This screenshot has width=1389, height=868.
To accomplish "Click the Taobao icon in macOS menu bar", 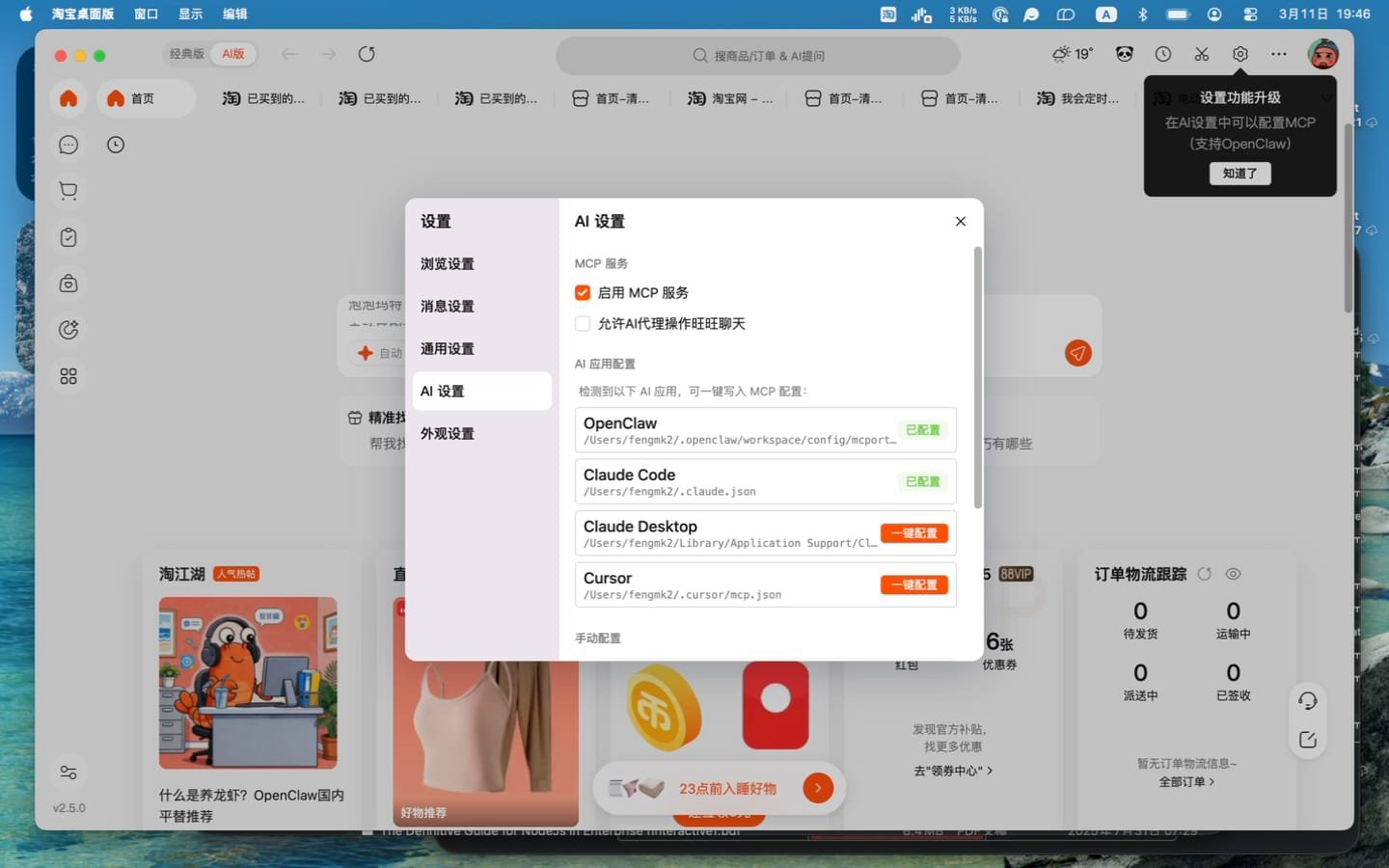I will [888, 14].
